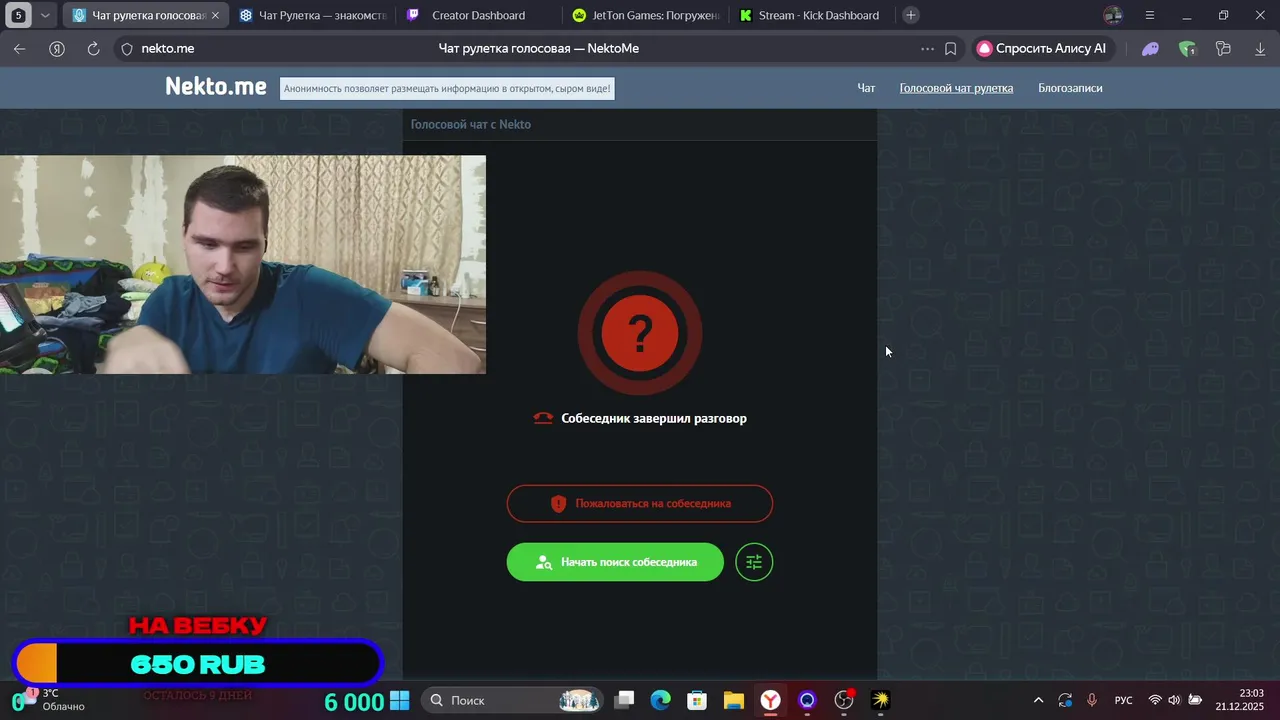Open the Yandex Browser hamburger menu
This screenshot has width=1280, height=720.
pos(1150,15)
